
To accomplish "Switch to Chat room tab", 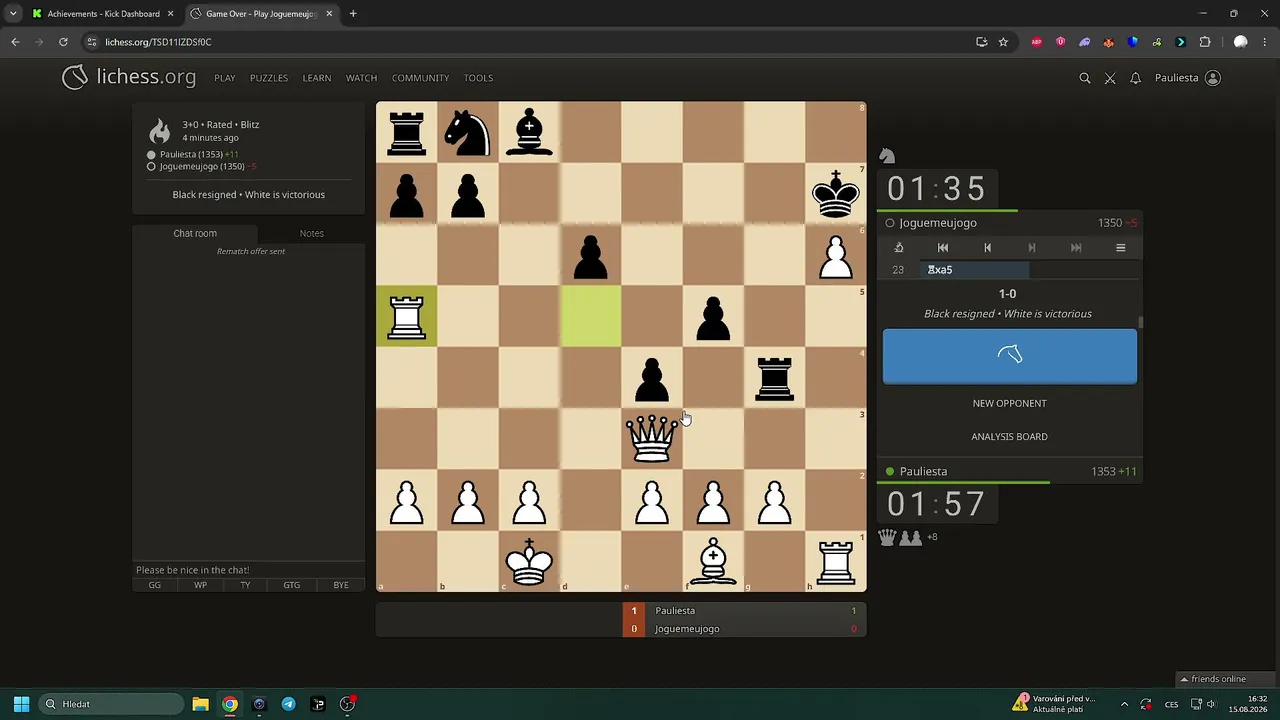I will tap(195, 233).
